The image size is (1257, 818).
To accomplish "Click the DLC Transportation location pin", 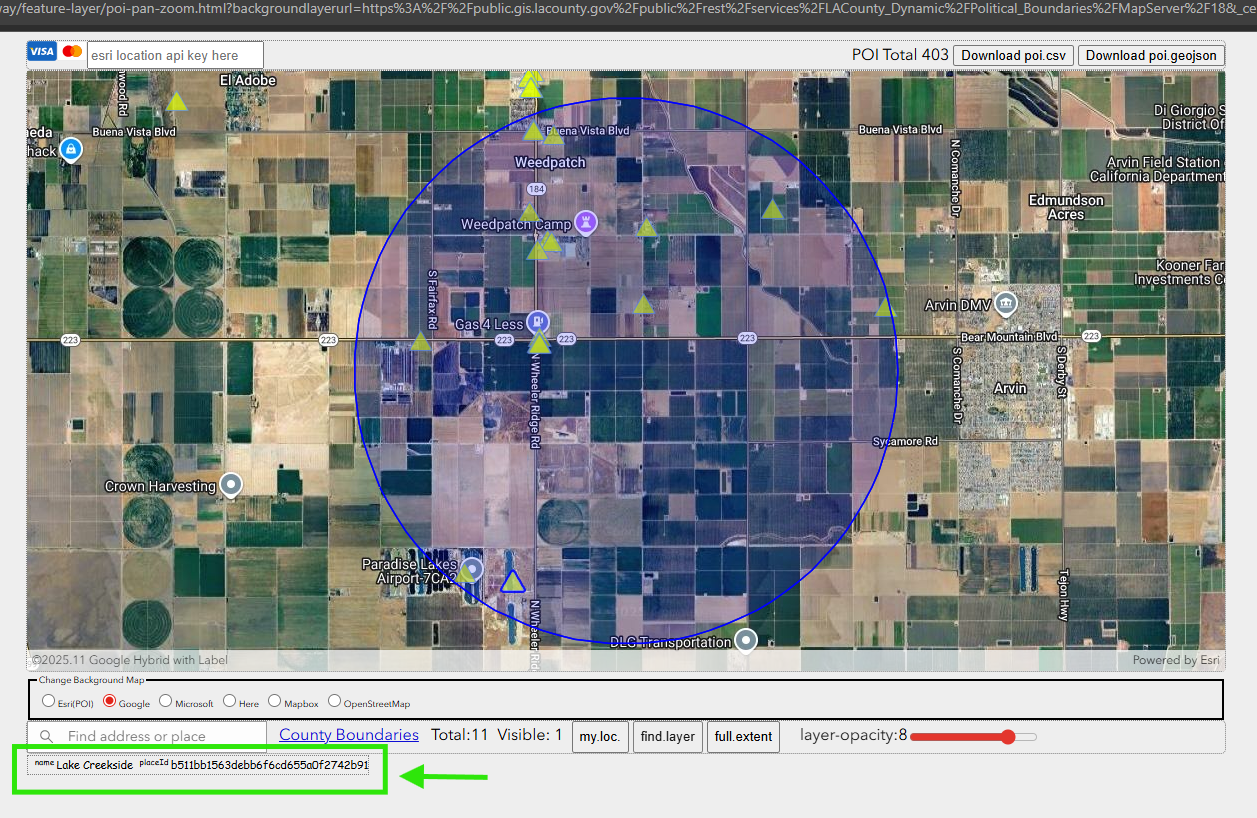I will (x=745, y=640).
